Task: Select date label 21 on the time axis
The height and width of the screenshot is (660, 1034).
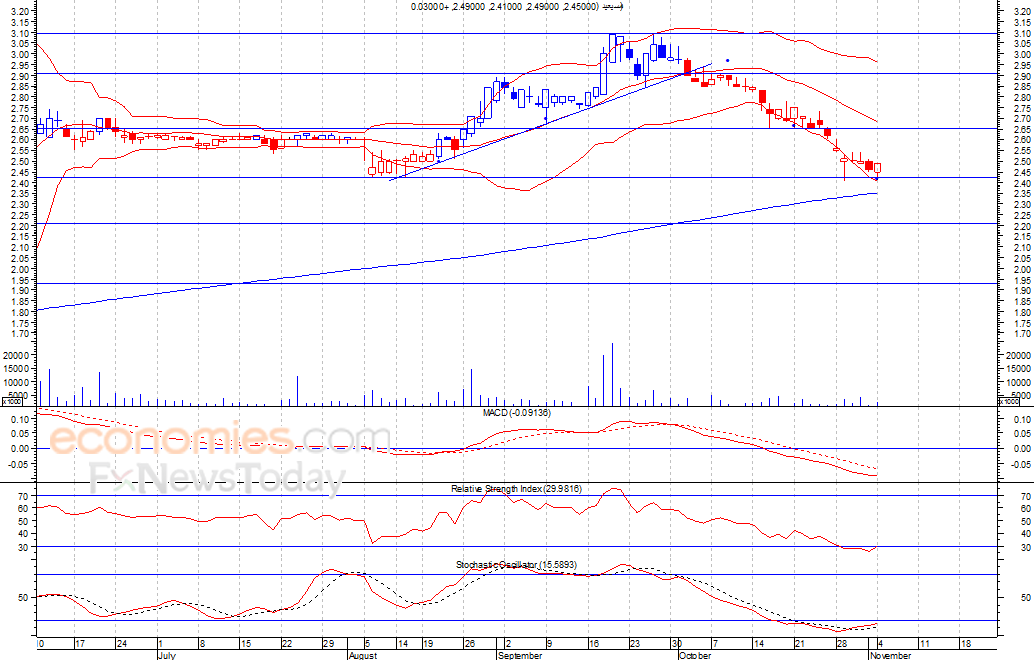Action: coord(800,644)
